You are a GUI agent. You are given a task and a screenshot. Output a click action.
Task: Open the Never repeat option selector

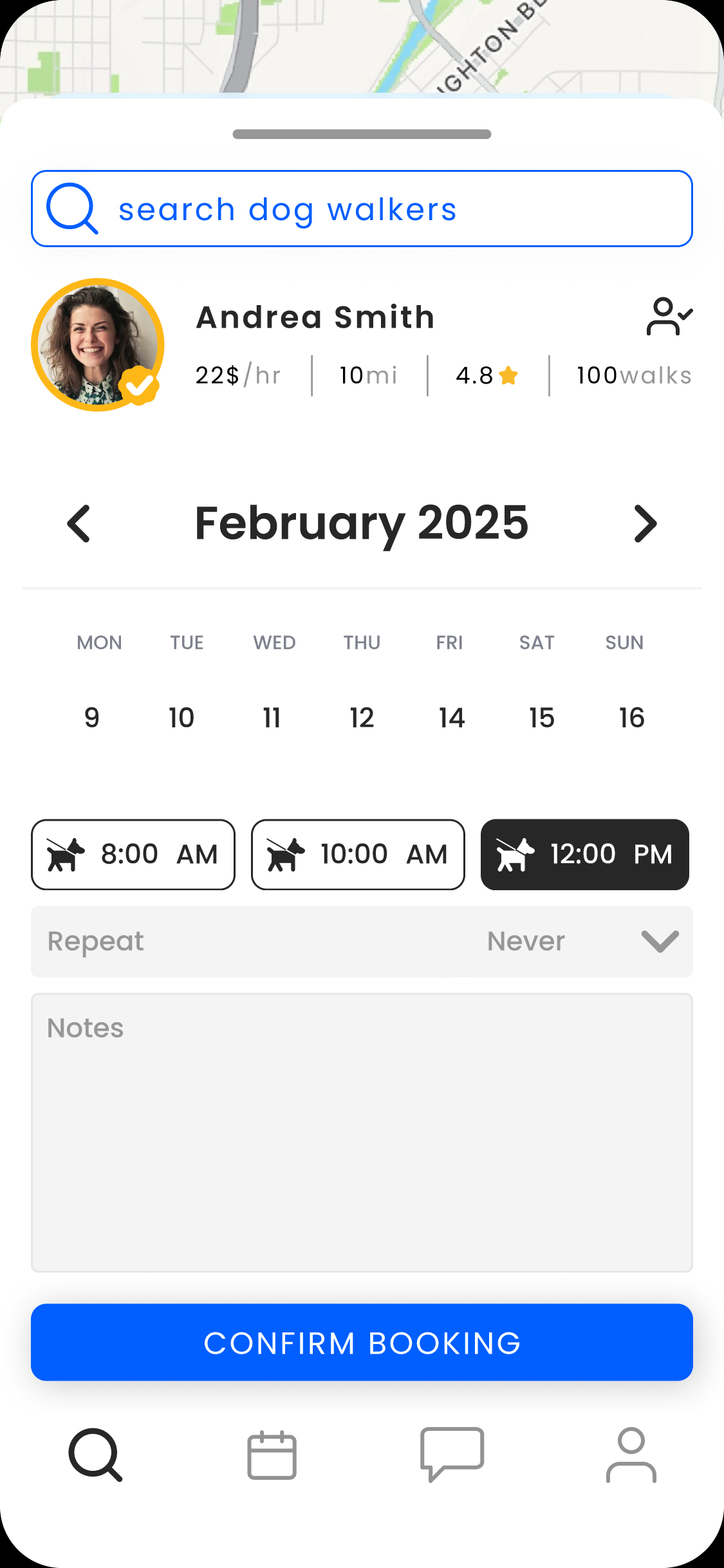pos(526,941)
